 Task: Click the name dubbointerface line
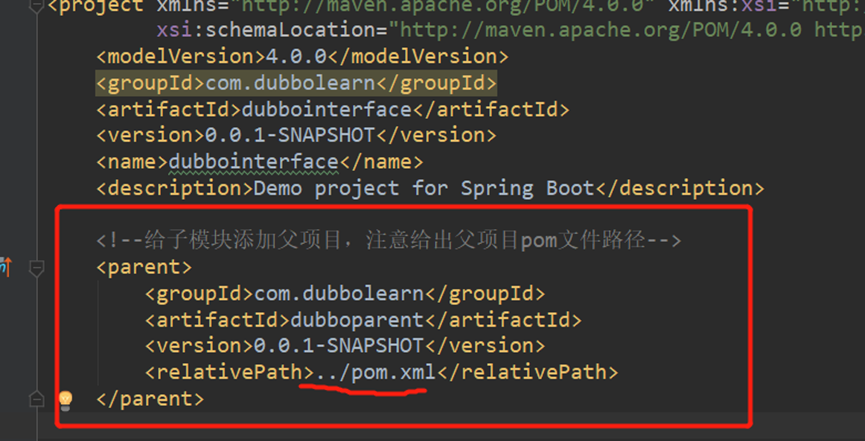tap(259, 162)
